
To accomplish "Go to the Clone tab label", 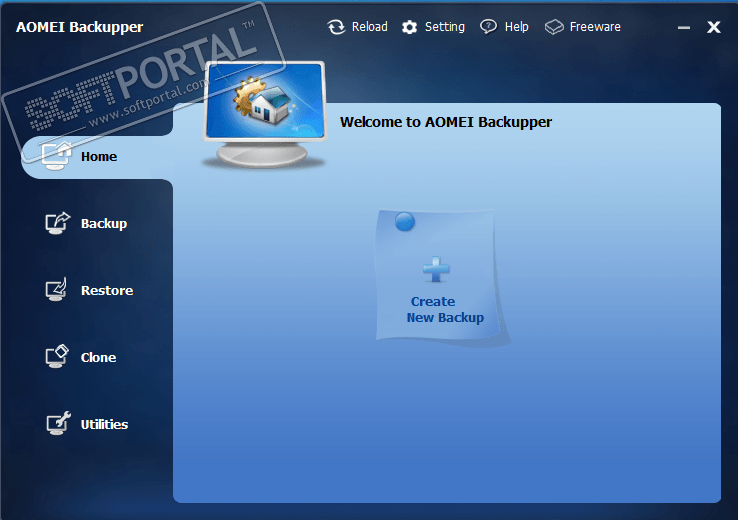I will click(x=98, y=357).
